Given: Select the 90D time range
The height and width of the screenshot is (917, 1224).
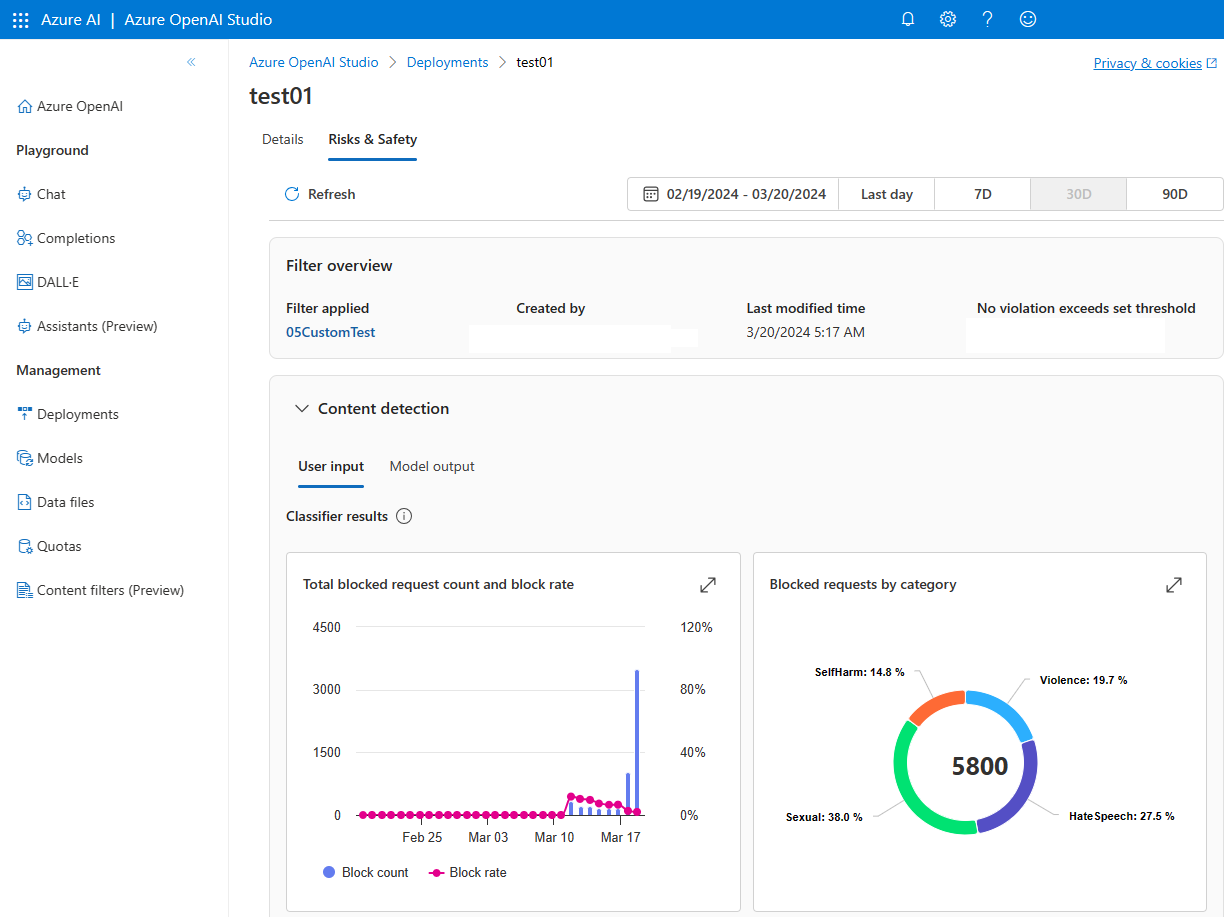Looking at the screenshot, I should tap(1175, 194).
